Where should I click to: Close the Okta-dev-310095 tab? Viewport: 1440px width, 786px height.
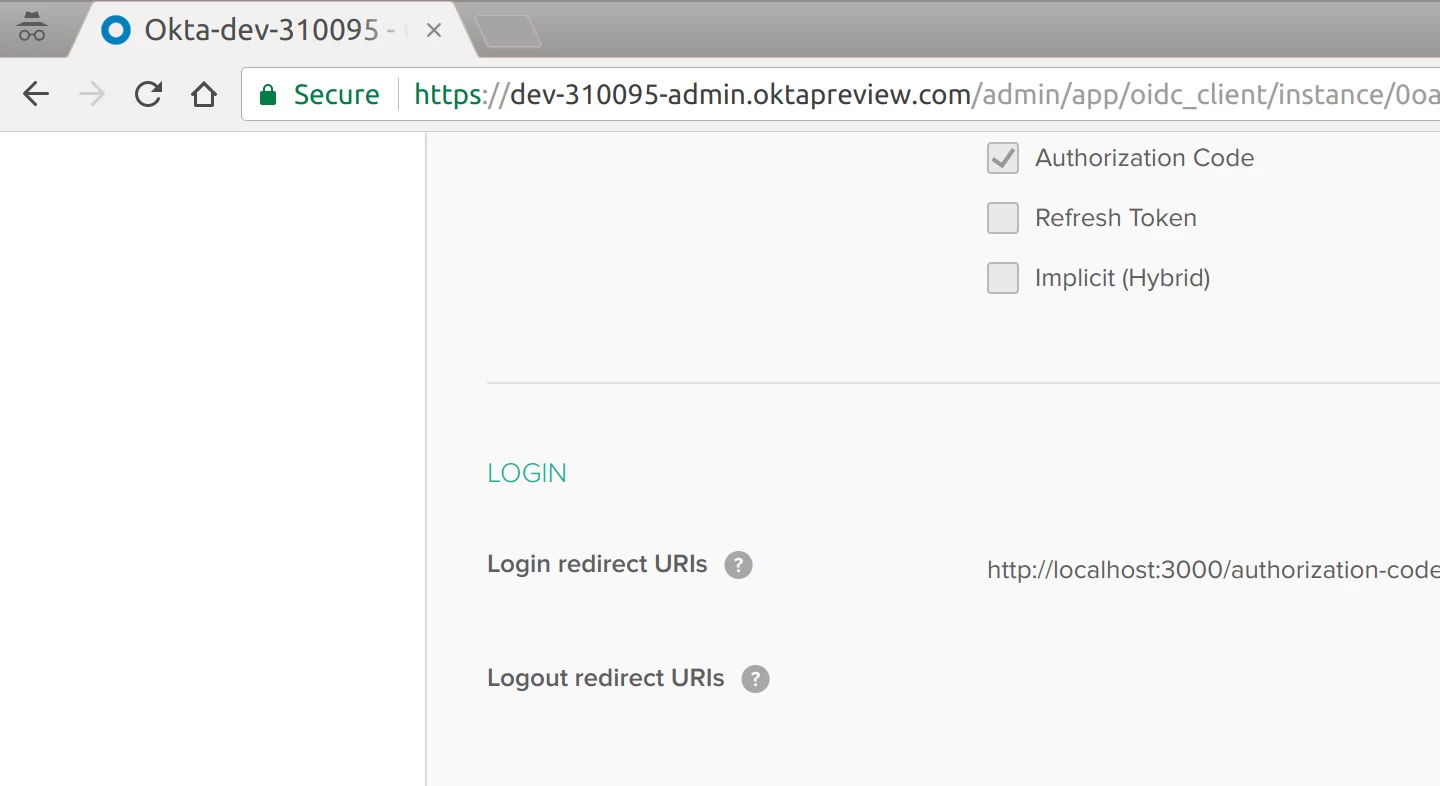pos(433,31)
